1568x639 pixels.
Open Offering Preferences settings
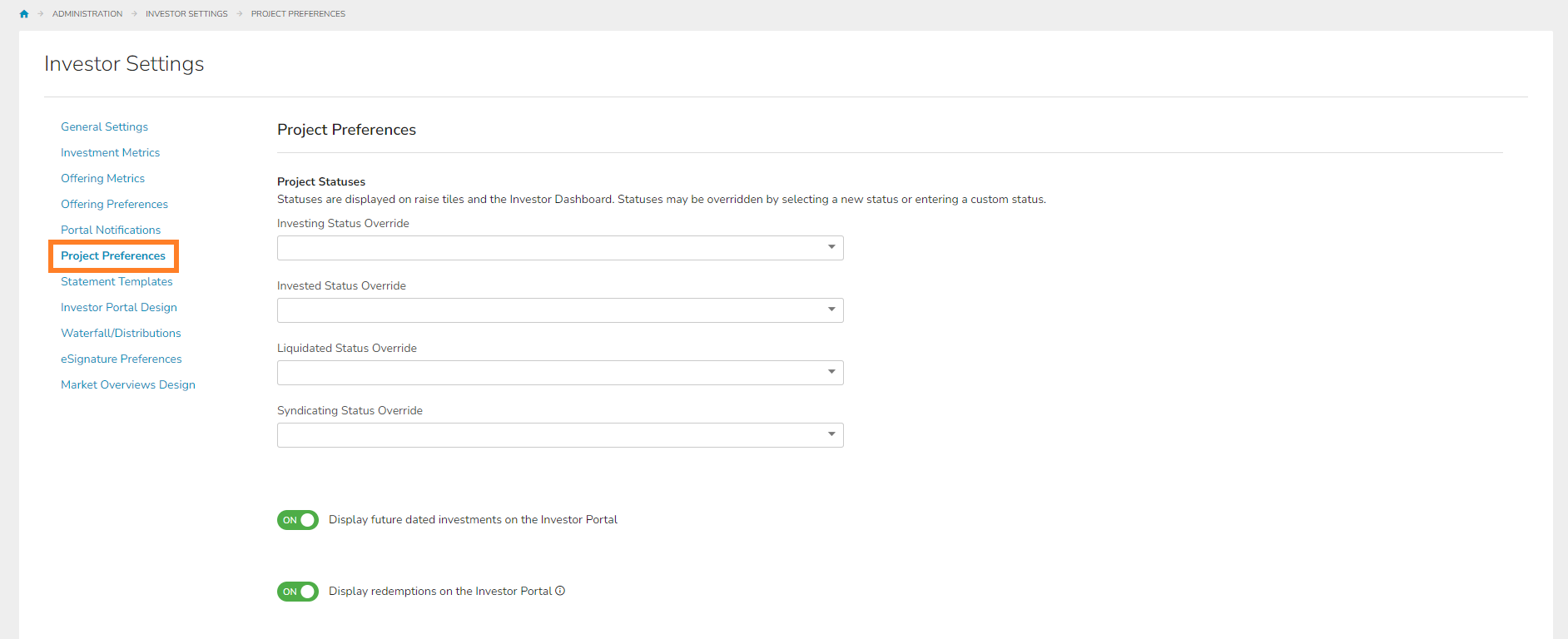coord(114,205)
